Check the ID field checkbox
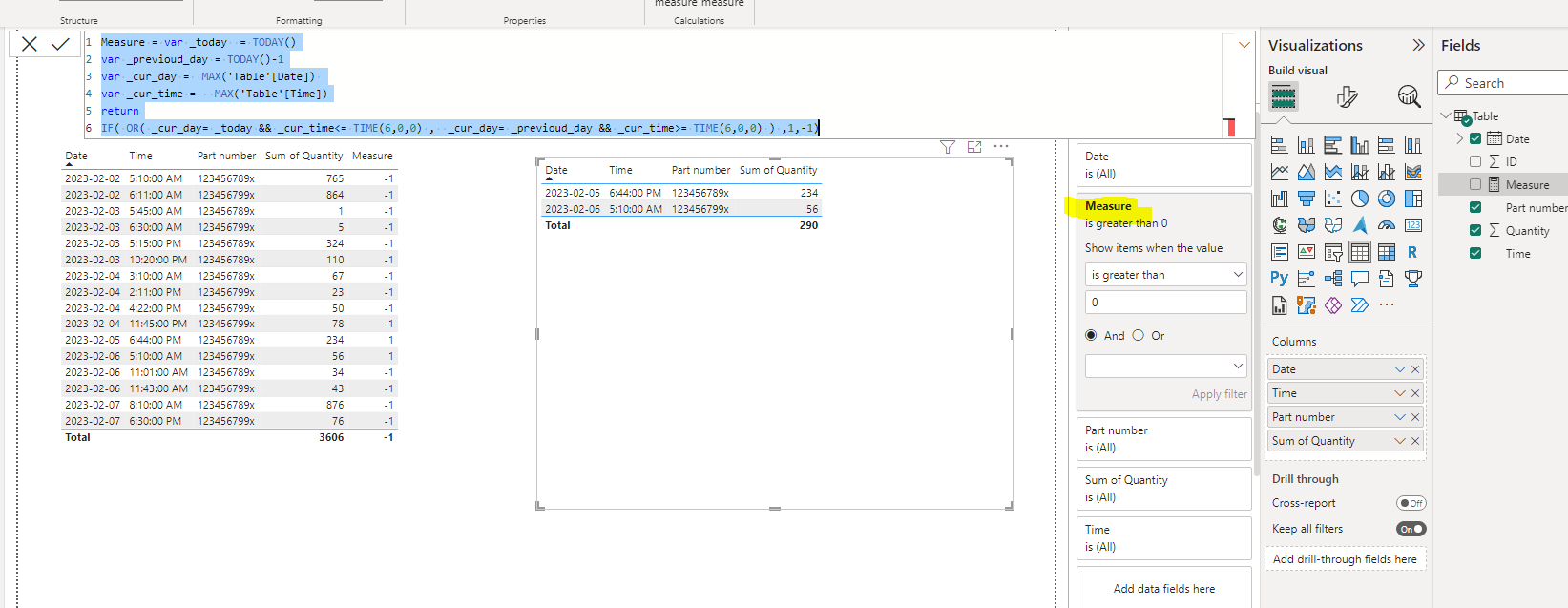The width and height of the screenshot is (1568, 608). [x=1475, y=161]
